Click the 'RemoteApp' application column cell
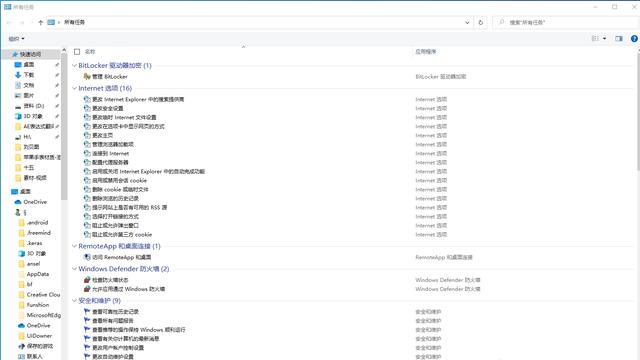Viewport: 640px width, 360px height. coord(444,258)
